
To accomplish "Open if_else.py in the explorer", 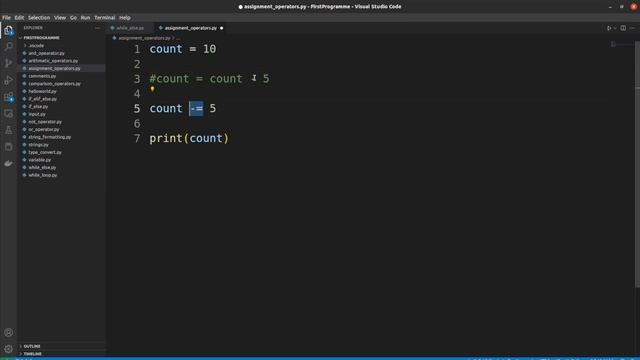I will coord(38,107).
